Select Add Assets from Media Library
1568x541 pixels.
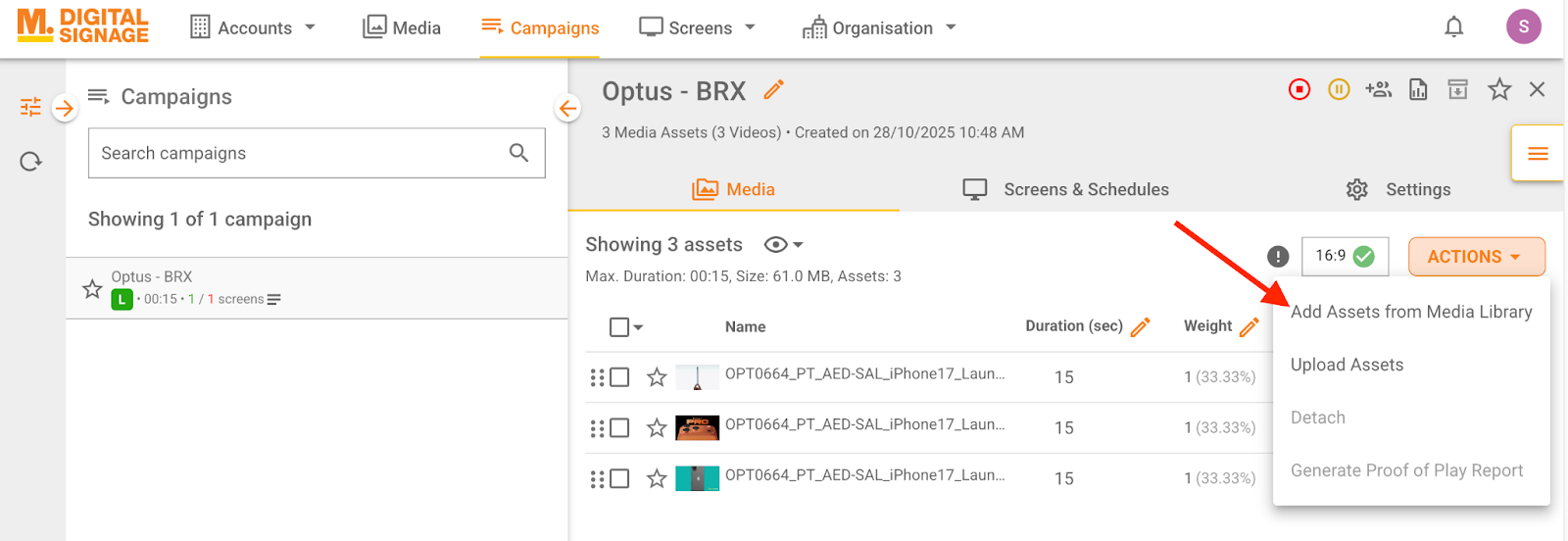click(1410, 312)
